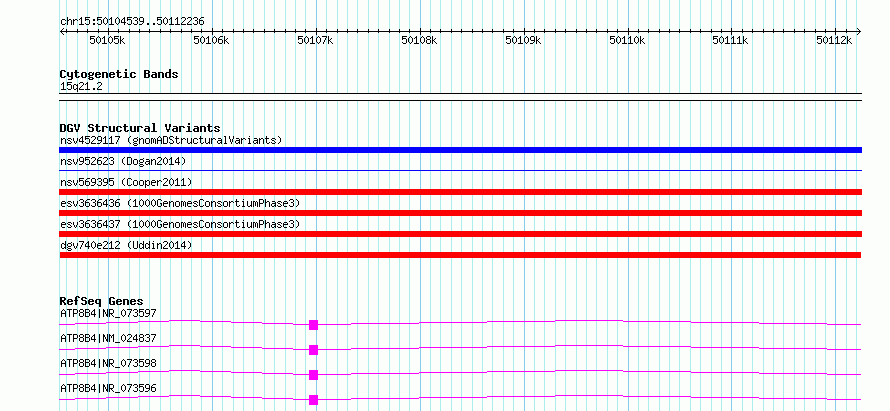Viewport: 890px width, 411px height.
Task: Open variant esv3636437 label
Action: point(180,224)
